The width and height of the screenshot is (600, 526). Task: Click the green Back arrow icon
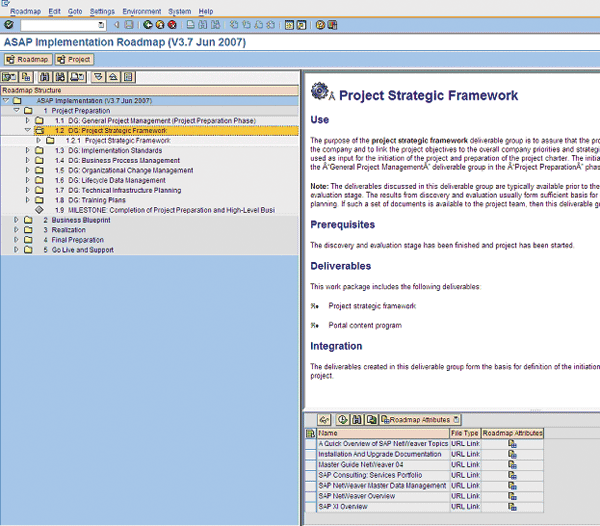click(147, 24)
